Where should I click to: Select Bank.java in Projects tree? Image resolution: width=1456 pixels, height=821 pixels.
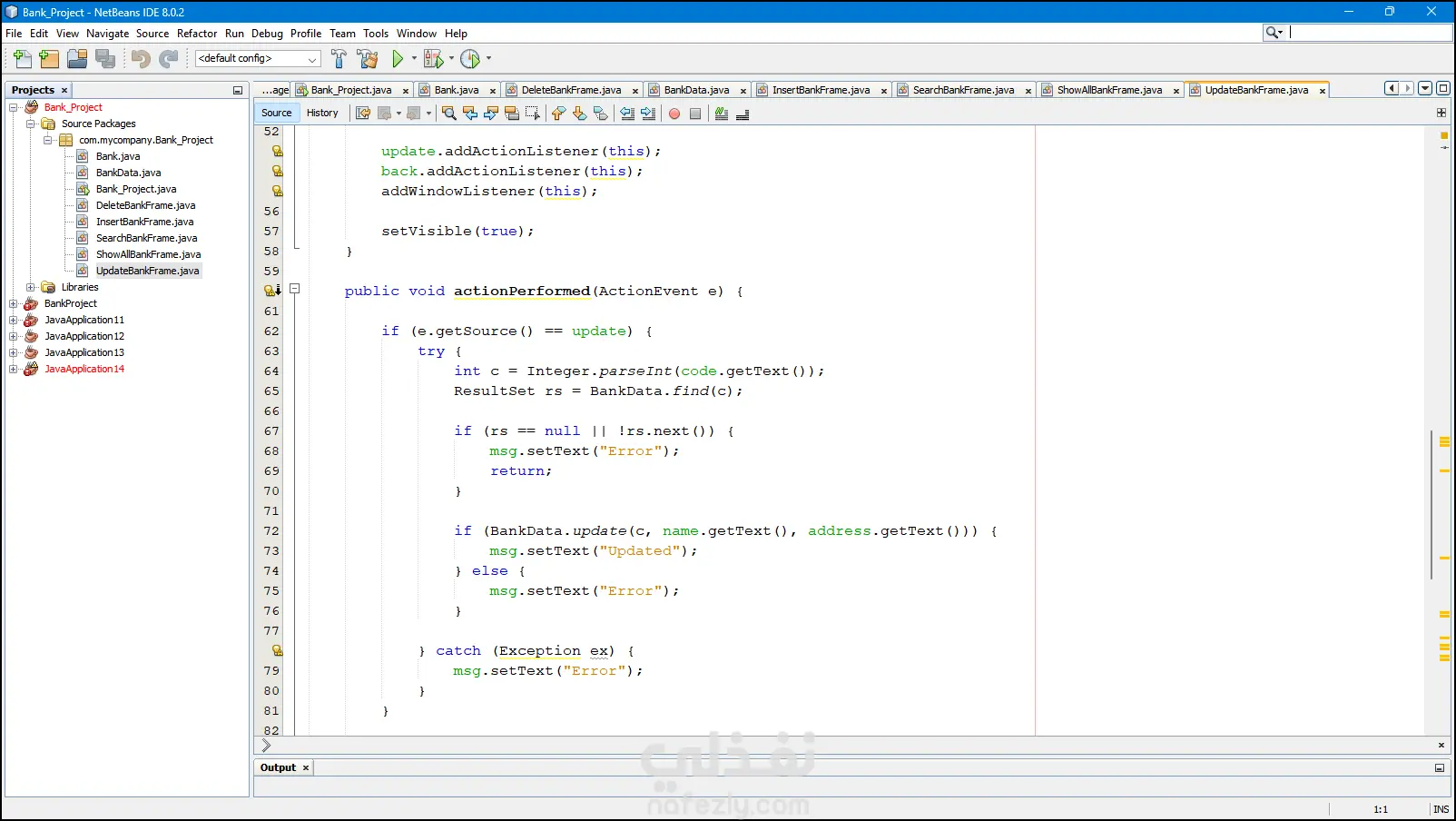(x=118, y=156)
